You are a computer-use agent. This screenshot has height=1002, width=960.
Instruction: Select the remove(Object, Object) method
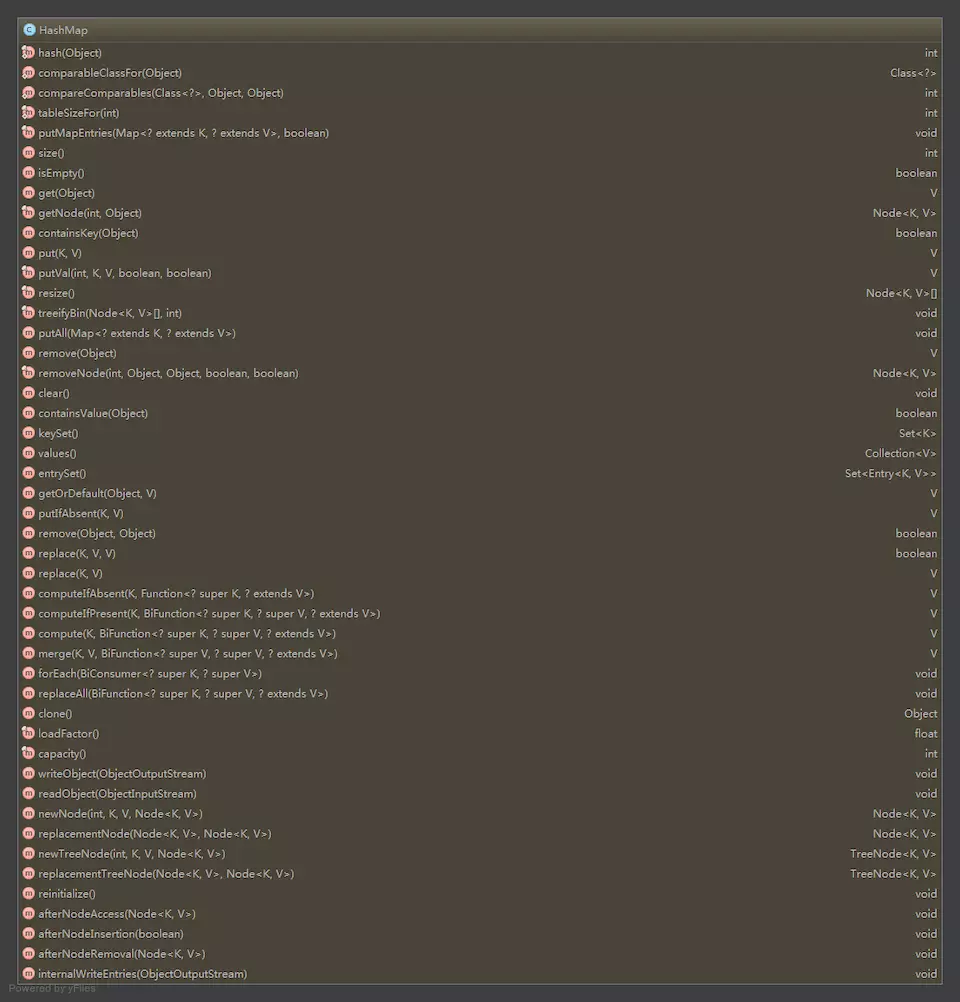click(97, 534)
